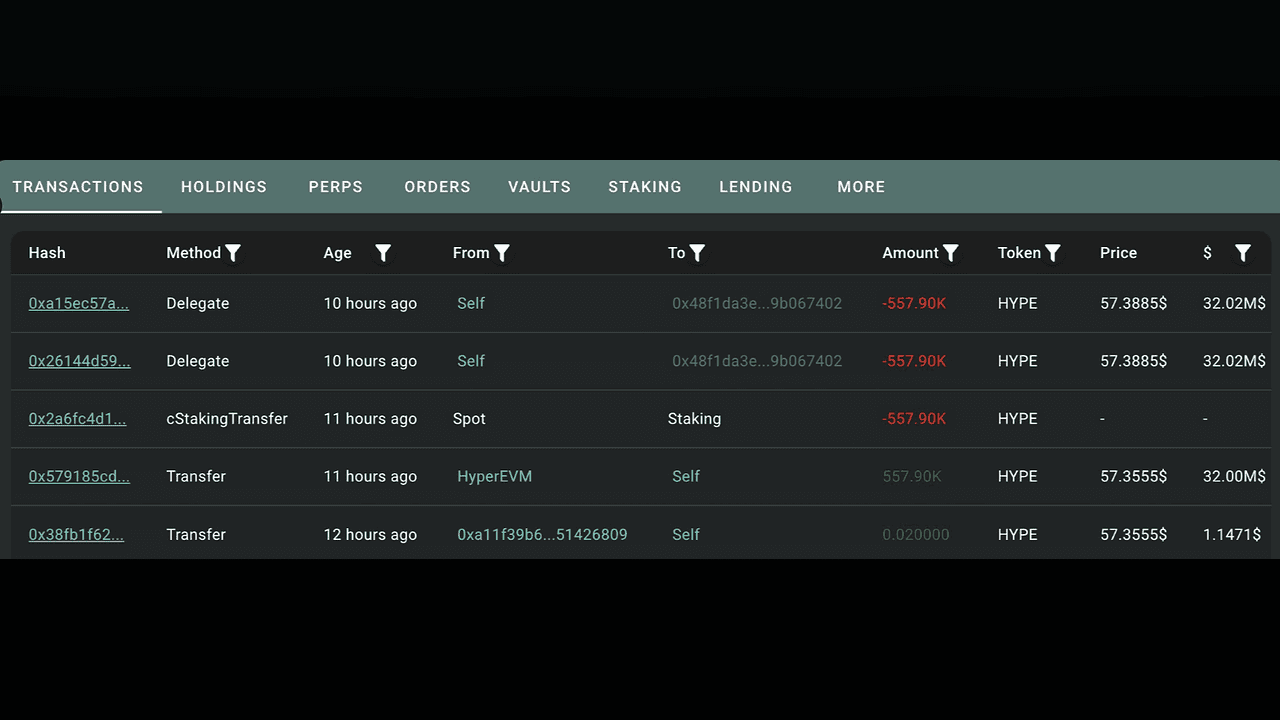
Task: Open transaction hash 0xa15ec57a...
Action: [x=79, y=303]
